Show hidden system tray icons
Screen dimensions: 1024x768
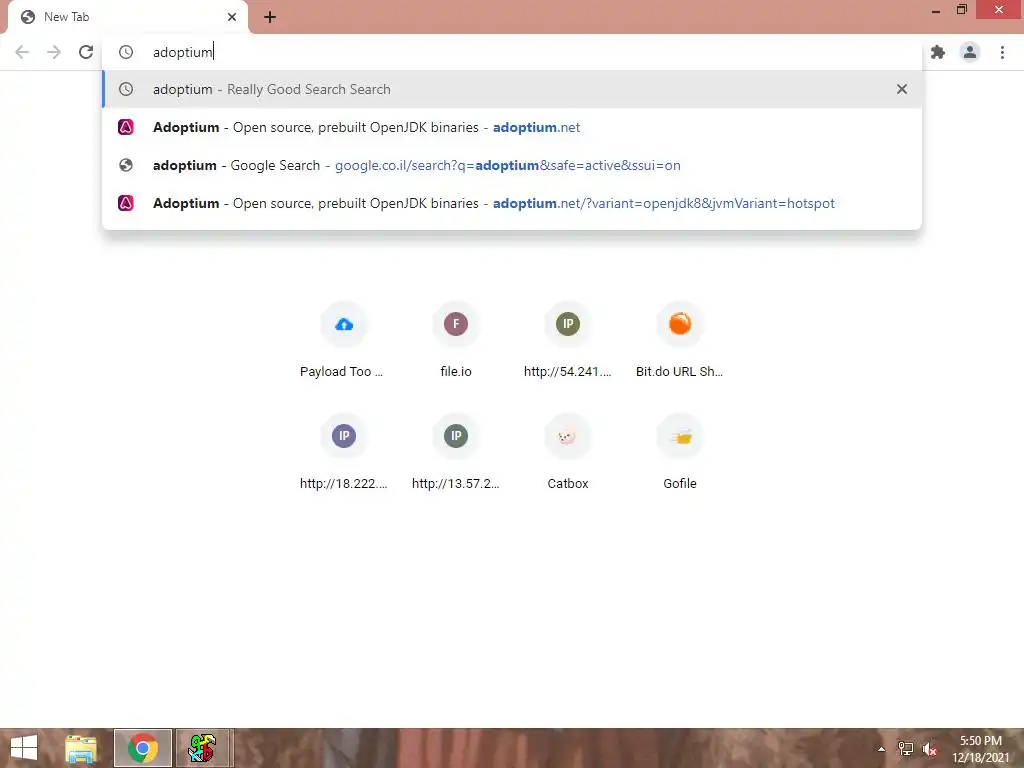pos(882,749)
